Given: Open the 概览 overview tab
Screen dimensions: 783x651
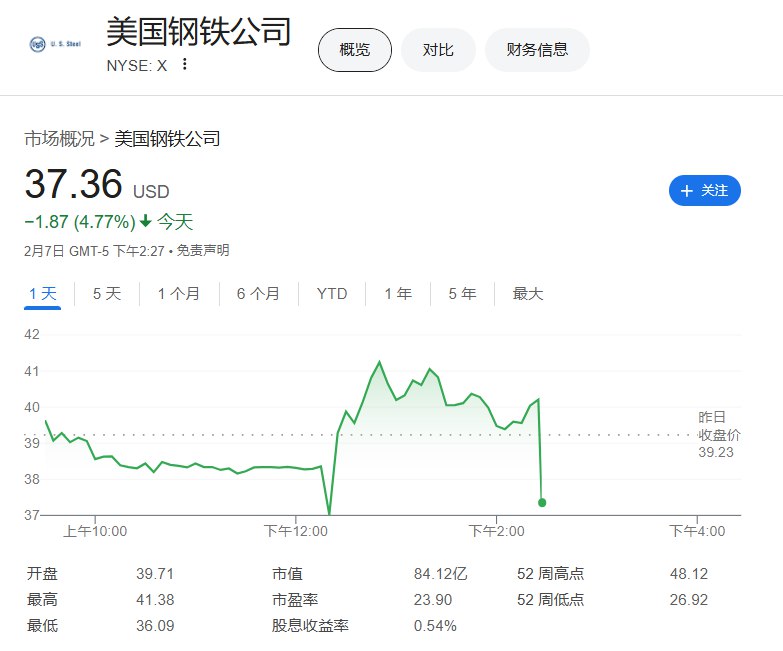Looking at the screenshot, I should 355,50.
